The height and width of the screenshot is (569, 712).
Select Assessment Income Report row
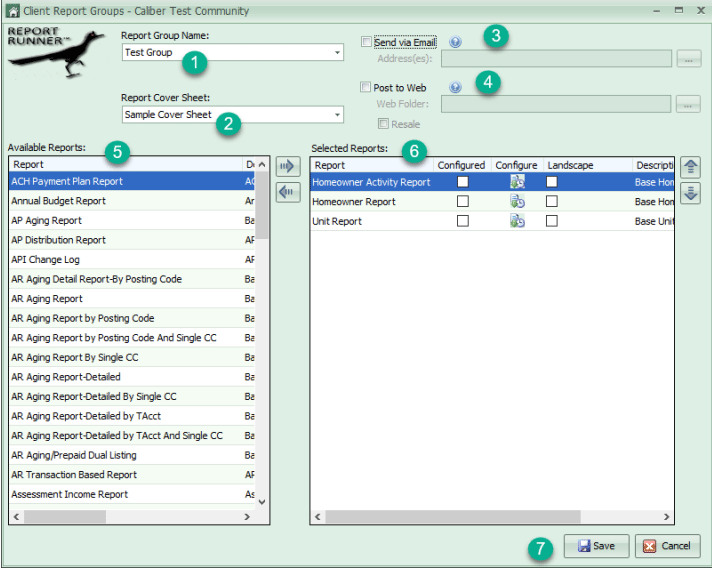[132, 494]
